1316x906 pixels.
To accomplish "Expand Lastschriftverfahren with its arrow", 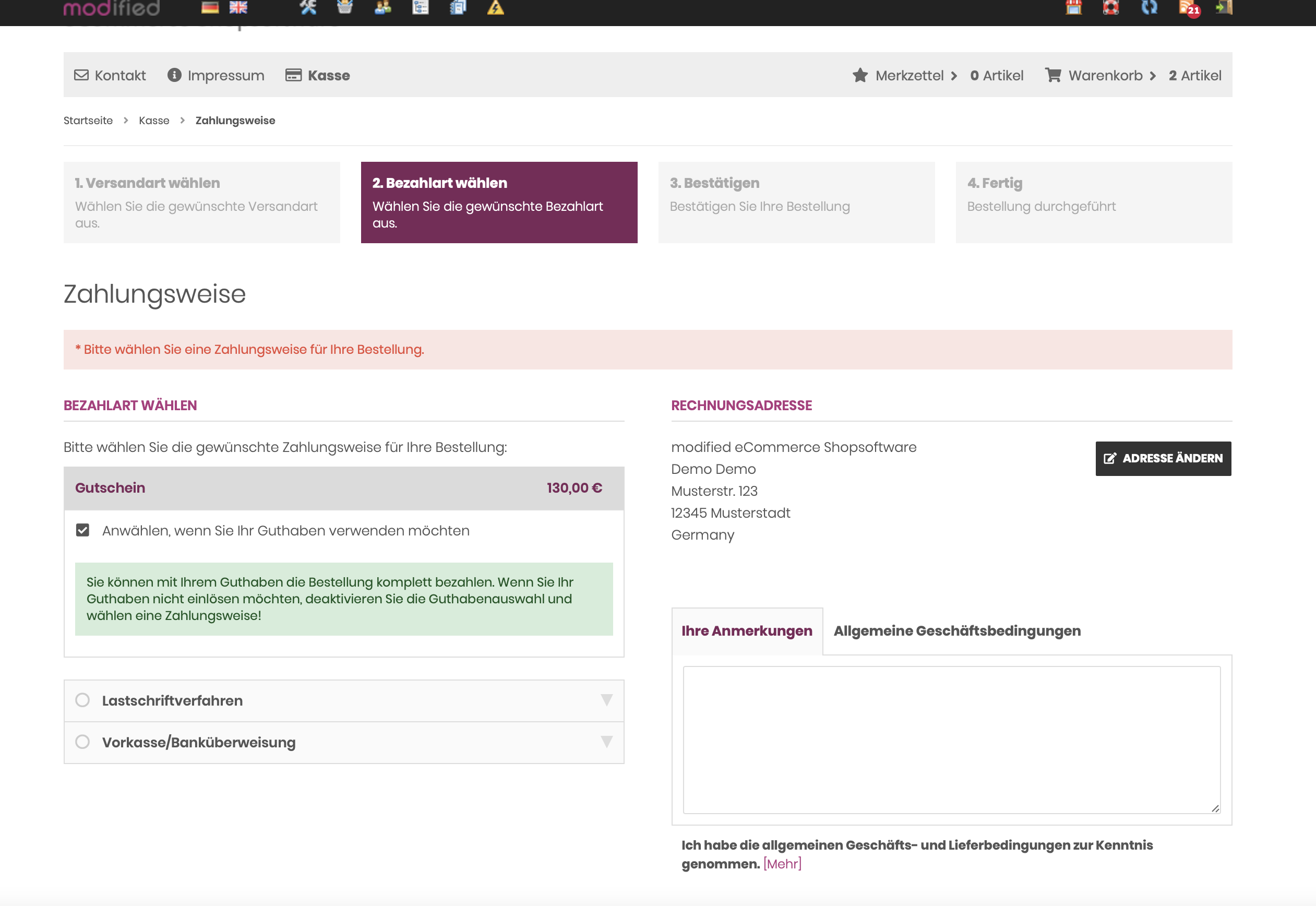I will [606, 700].
